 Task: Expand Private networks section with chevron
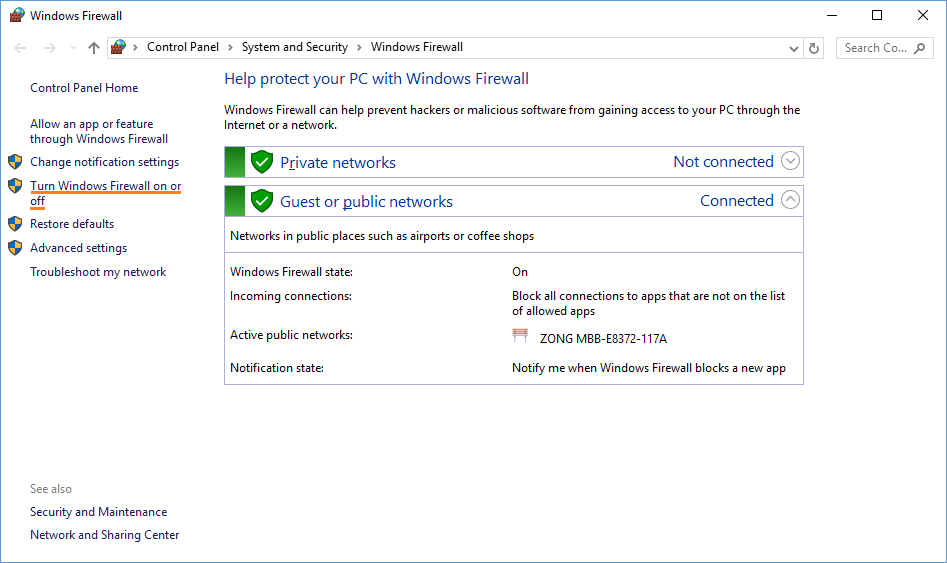click(x=790, y=161)
